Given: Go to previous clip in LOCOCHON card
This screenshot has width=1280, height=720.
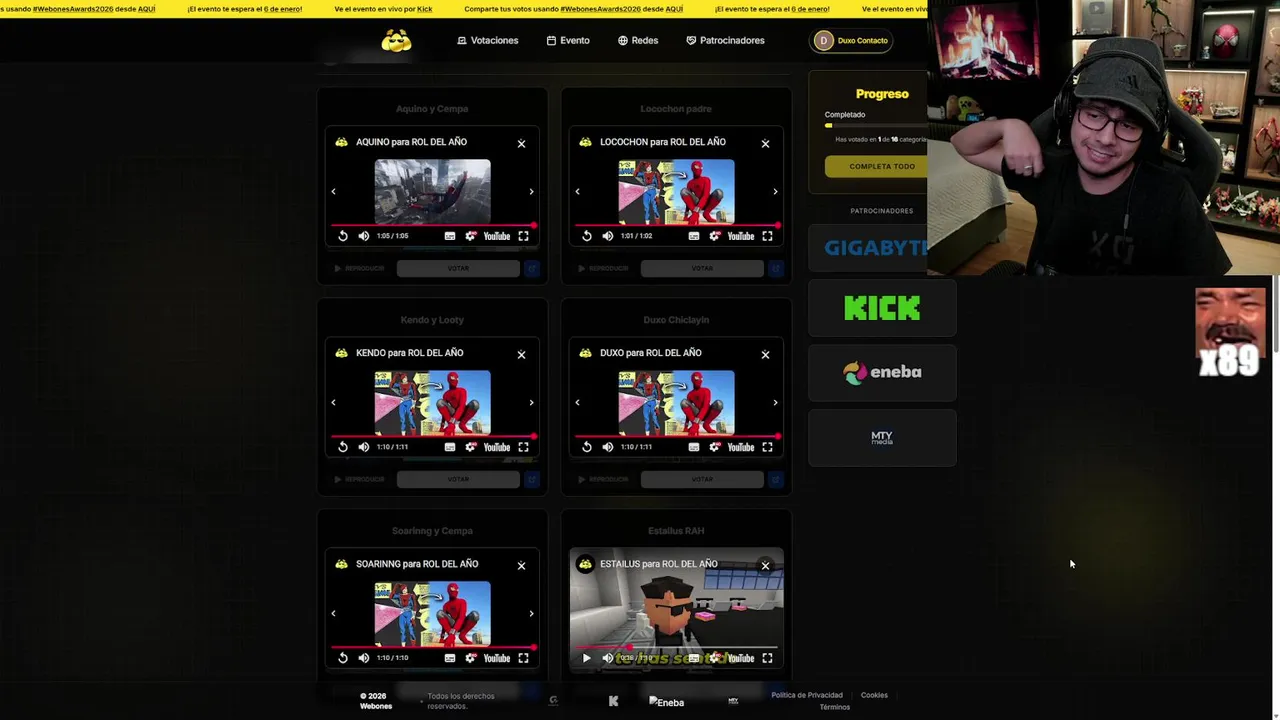Looking at the screenshot, I should tap(577, 191).
